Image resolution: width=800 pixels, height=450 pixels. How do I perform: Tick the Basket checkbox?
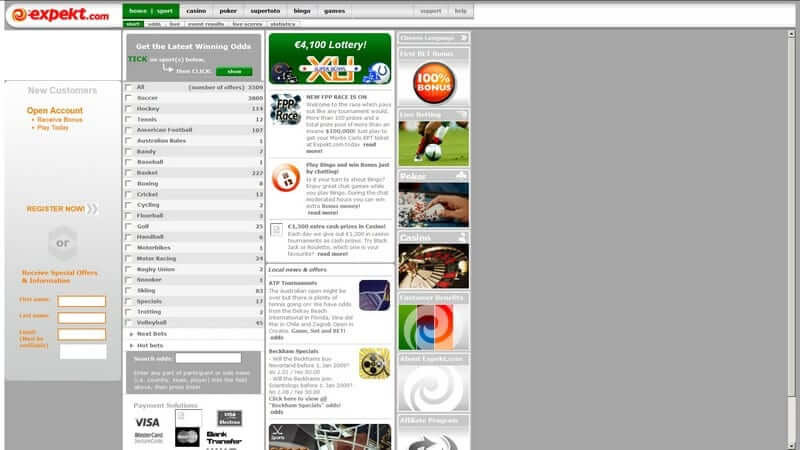pos(129,173)
